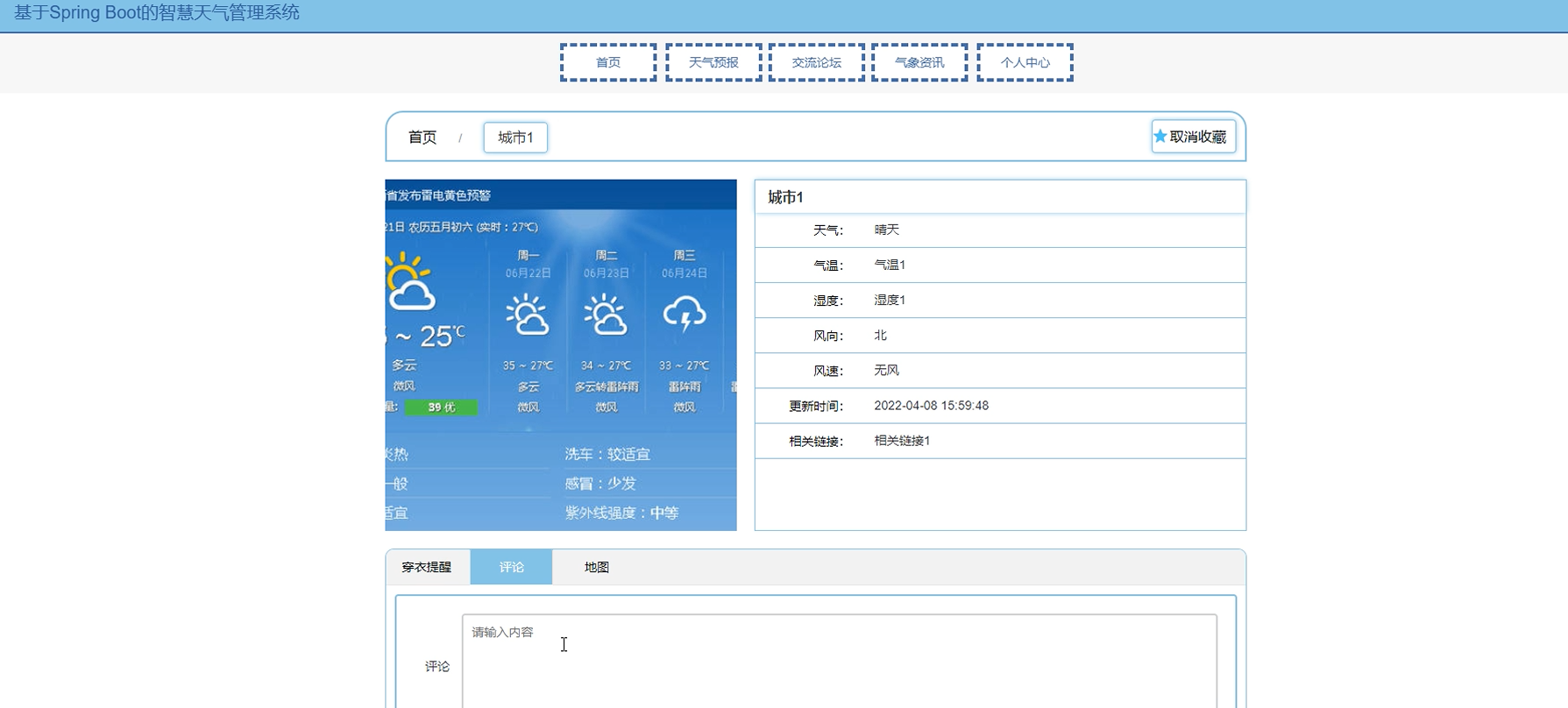Click the wind direction value 北

[881, 336]
